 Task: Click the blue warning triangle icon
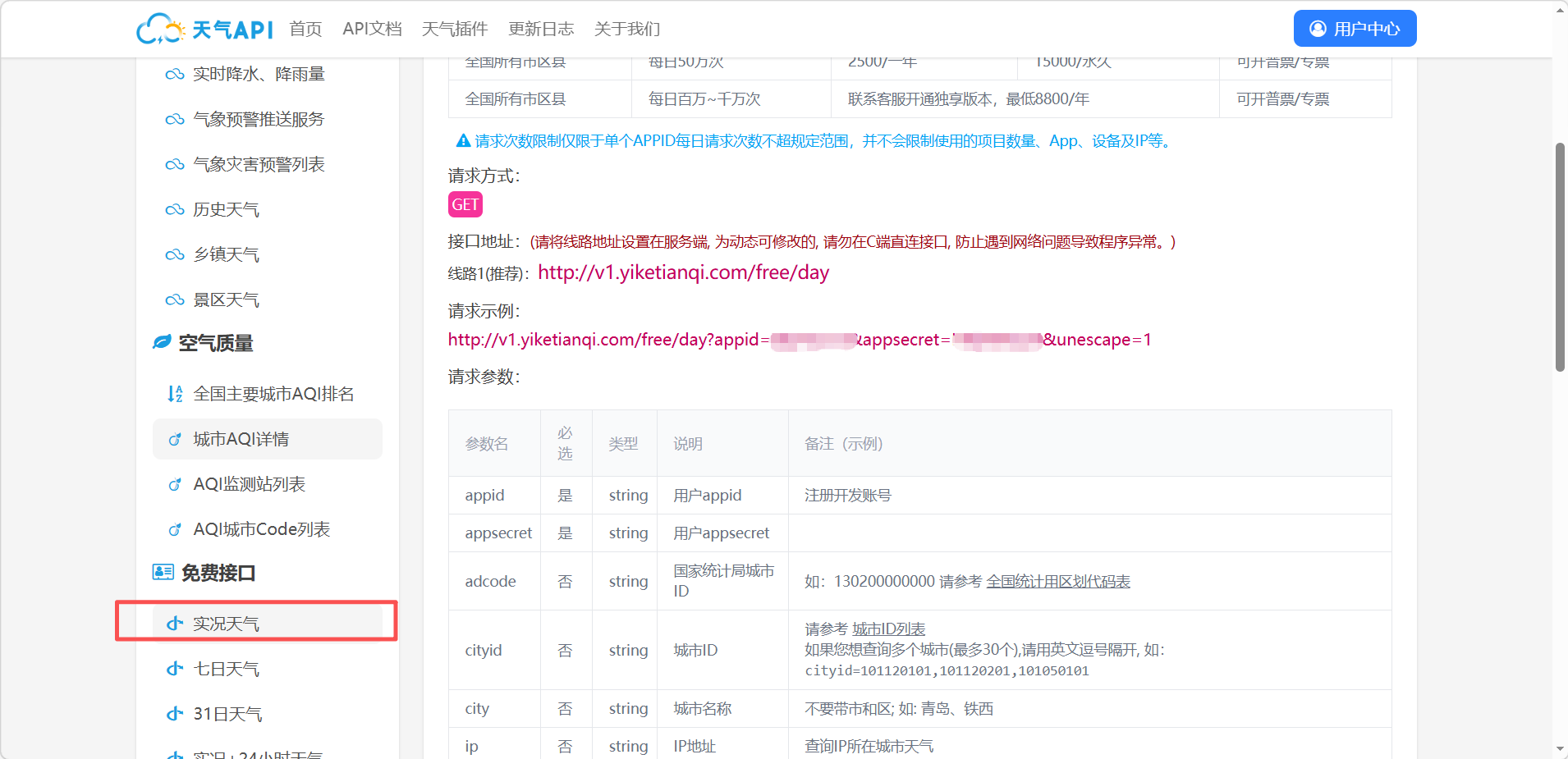(x=463, y=141)
